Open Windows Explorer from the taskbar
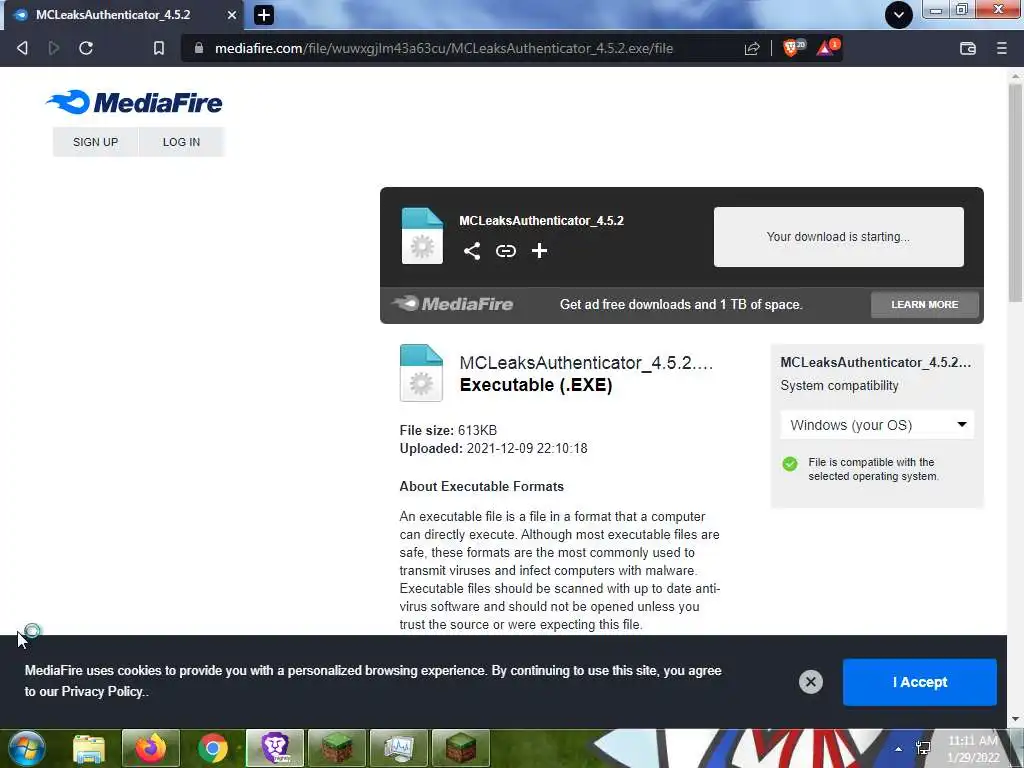 pos(89,748)
